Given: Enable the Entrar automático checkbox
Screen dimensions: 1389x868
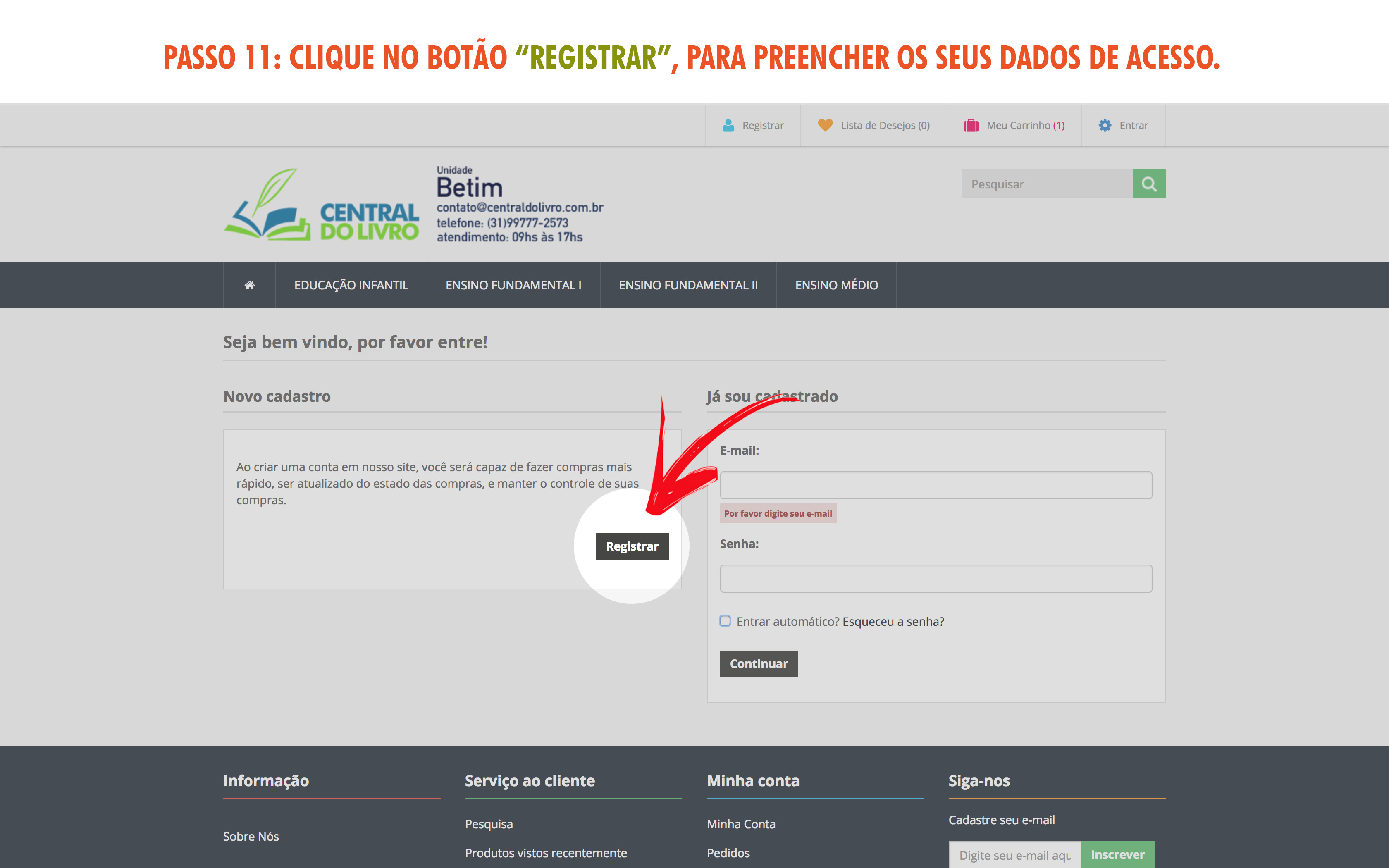Looking at the screenshot, I should [x=725, y=621].
